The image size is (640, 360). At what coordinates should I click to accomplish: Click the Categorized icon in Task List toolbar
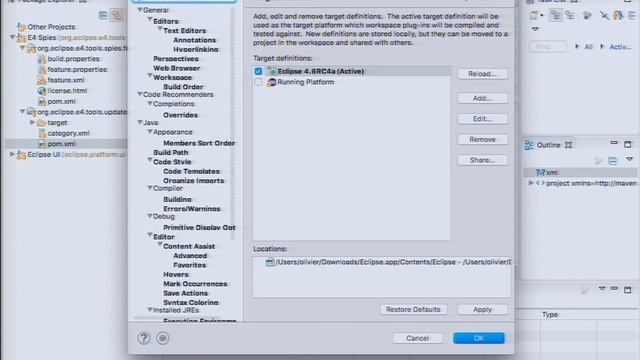click(x=556, y=16)
